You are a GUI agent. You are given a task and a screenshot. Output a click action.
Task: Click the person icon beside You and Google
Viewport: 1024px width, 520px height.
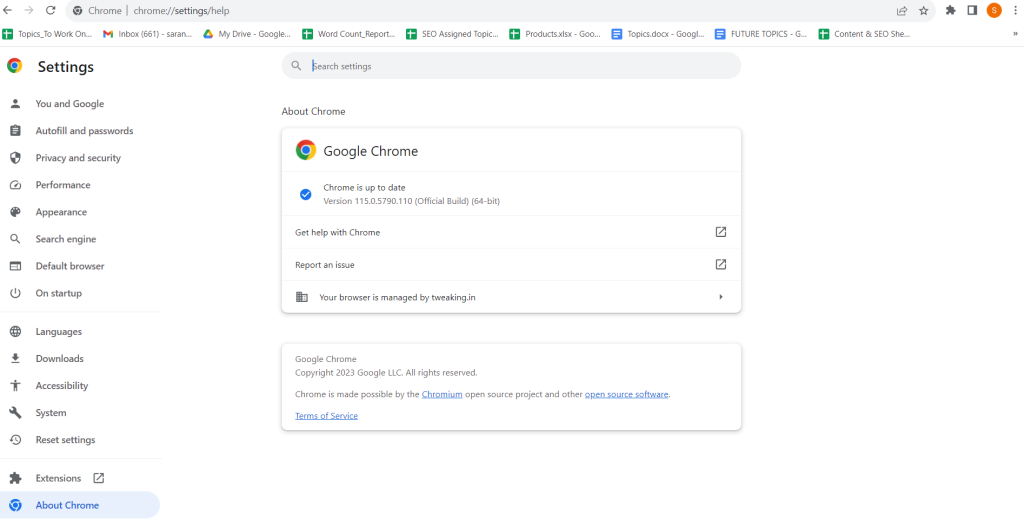pos(15,104)
